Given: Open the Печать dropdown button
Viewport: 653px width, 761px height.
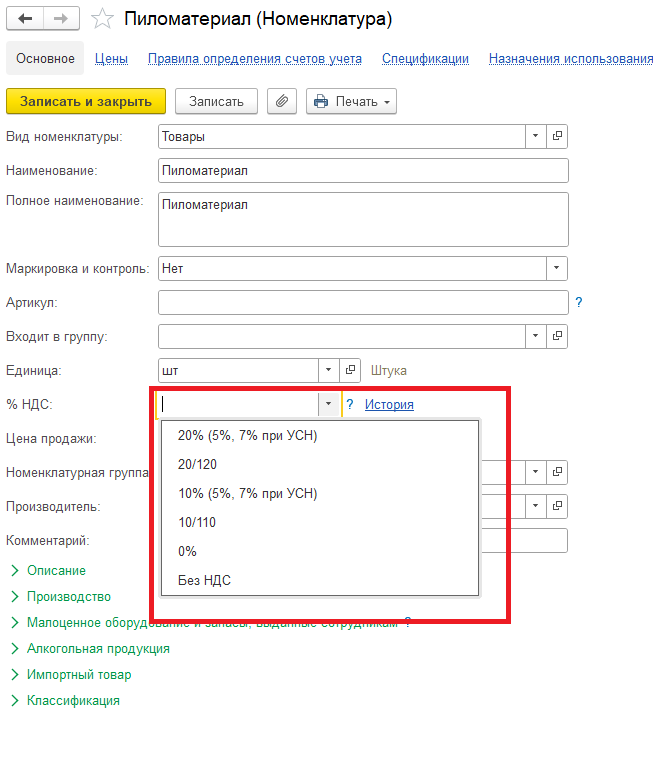Looking at the screenshot, I should click(351, 101).
